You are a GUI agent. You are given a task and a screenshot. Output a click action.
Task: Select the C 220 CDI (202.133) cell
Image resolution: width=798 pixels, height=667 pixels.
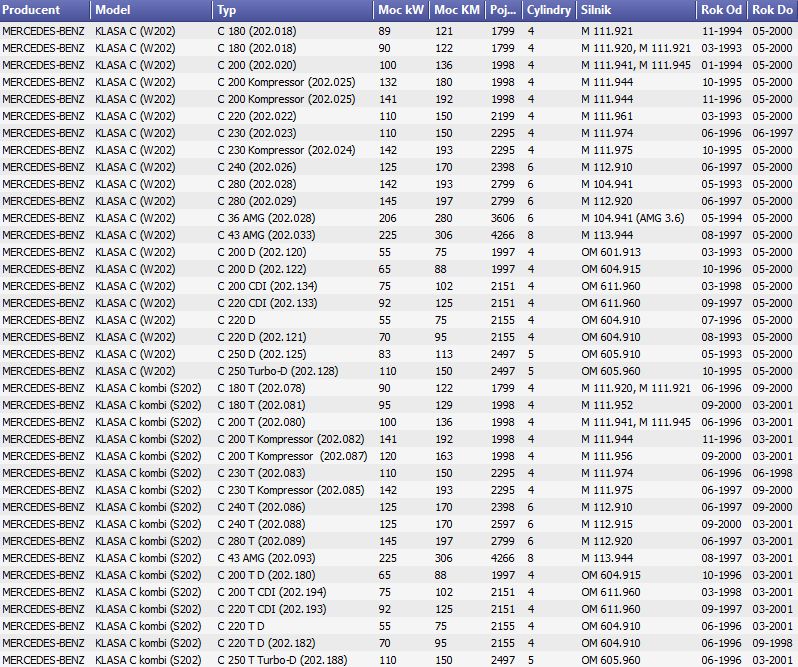267,303
